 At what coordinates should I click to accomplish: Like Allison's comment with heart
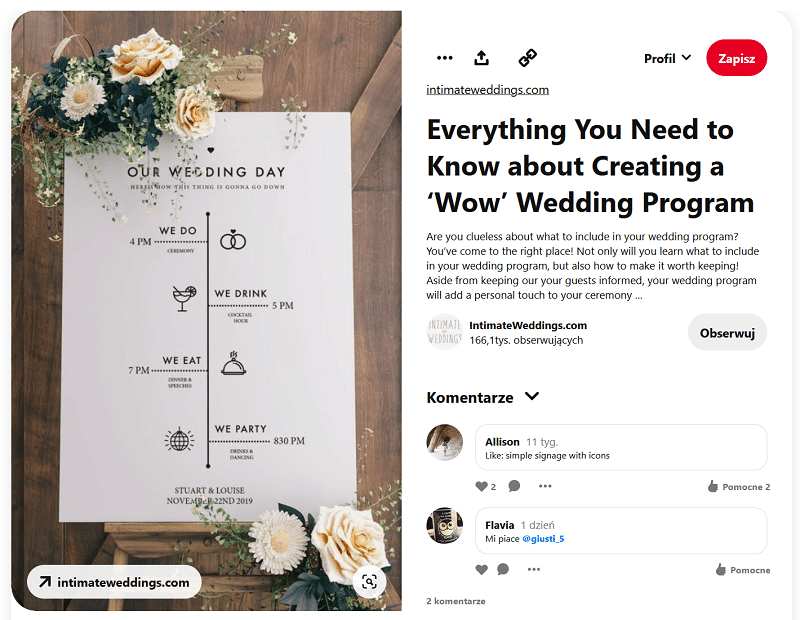[x=481, y=486]
